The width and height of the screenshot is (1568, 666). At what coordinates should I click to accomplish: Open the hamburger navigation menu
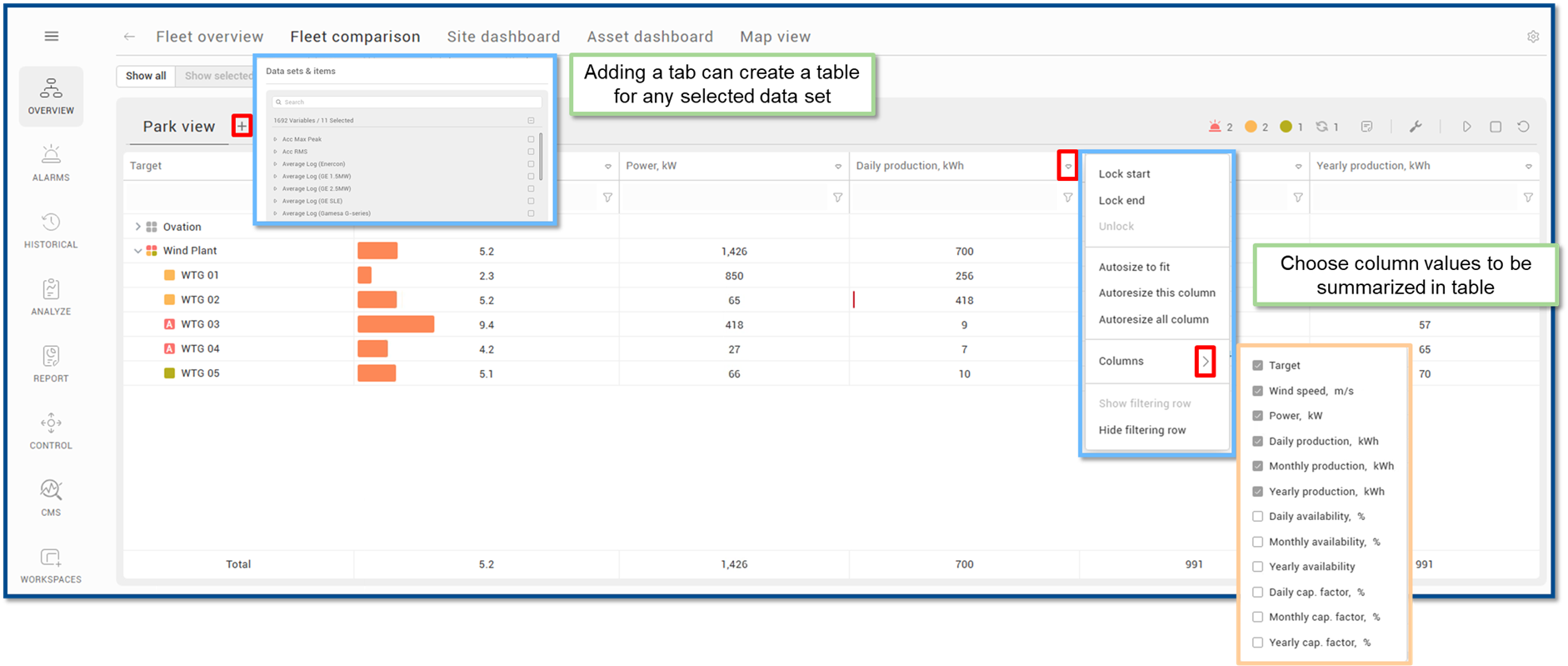coord(52,36)
